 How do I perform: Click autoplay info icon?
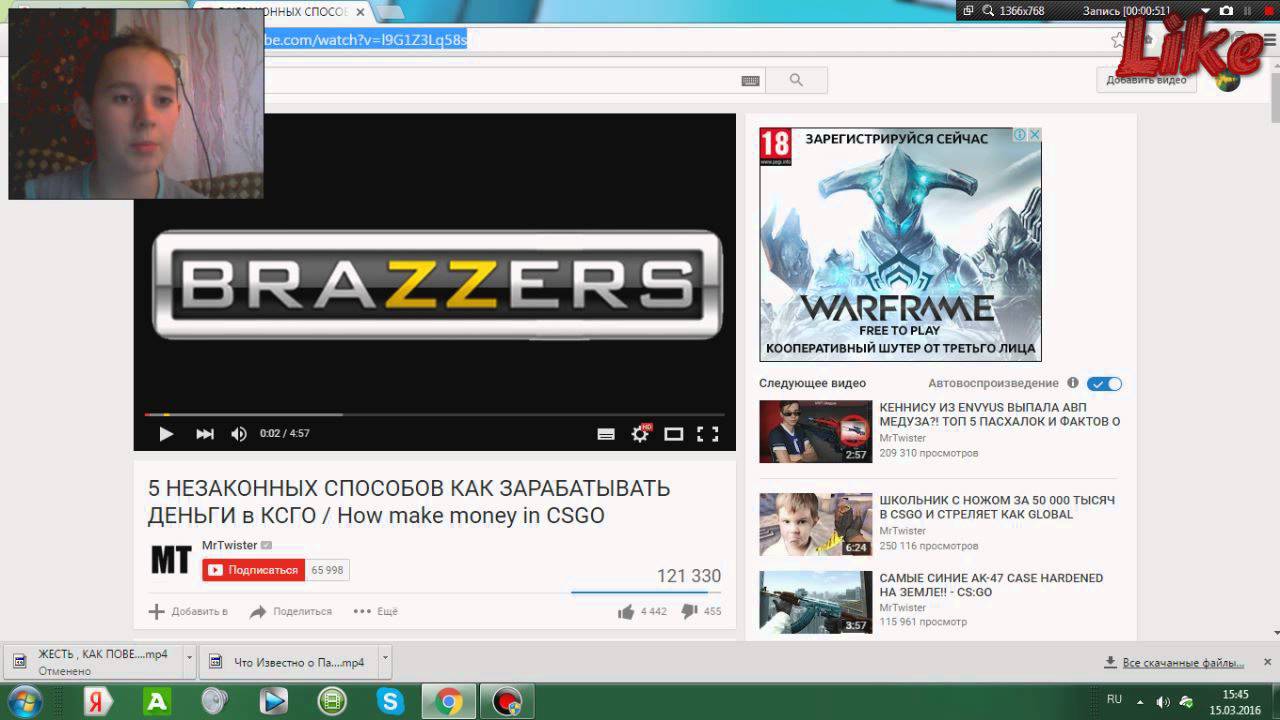click(1073, 383)
